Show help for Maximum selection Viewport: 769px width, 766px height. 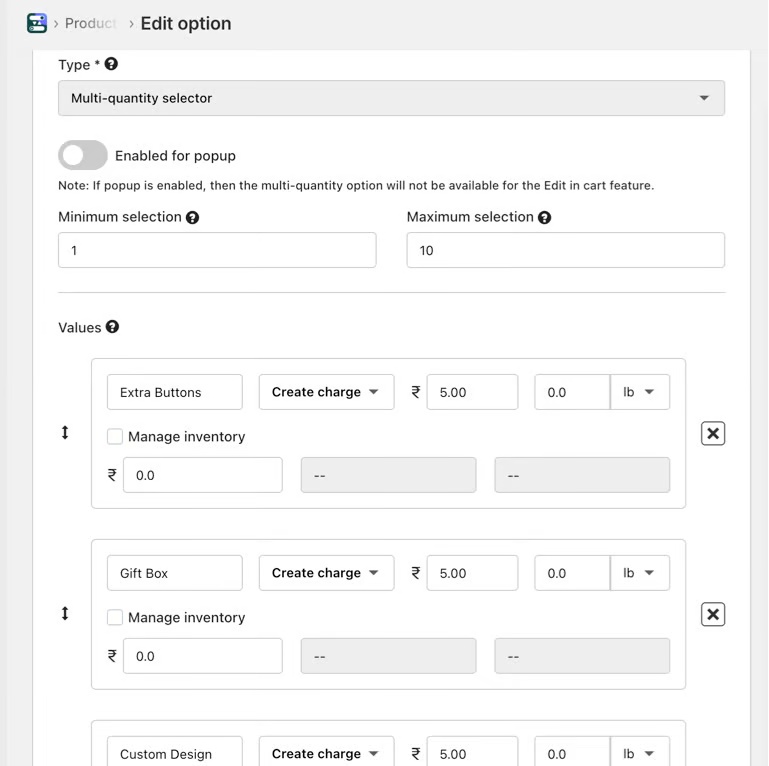544,217
